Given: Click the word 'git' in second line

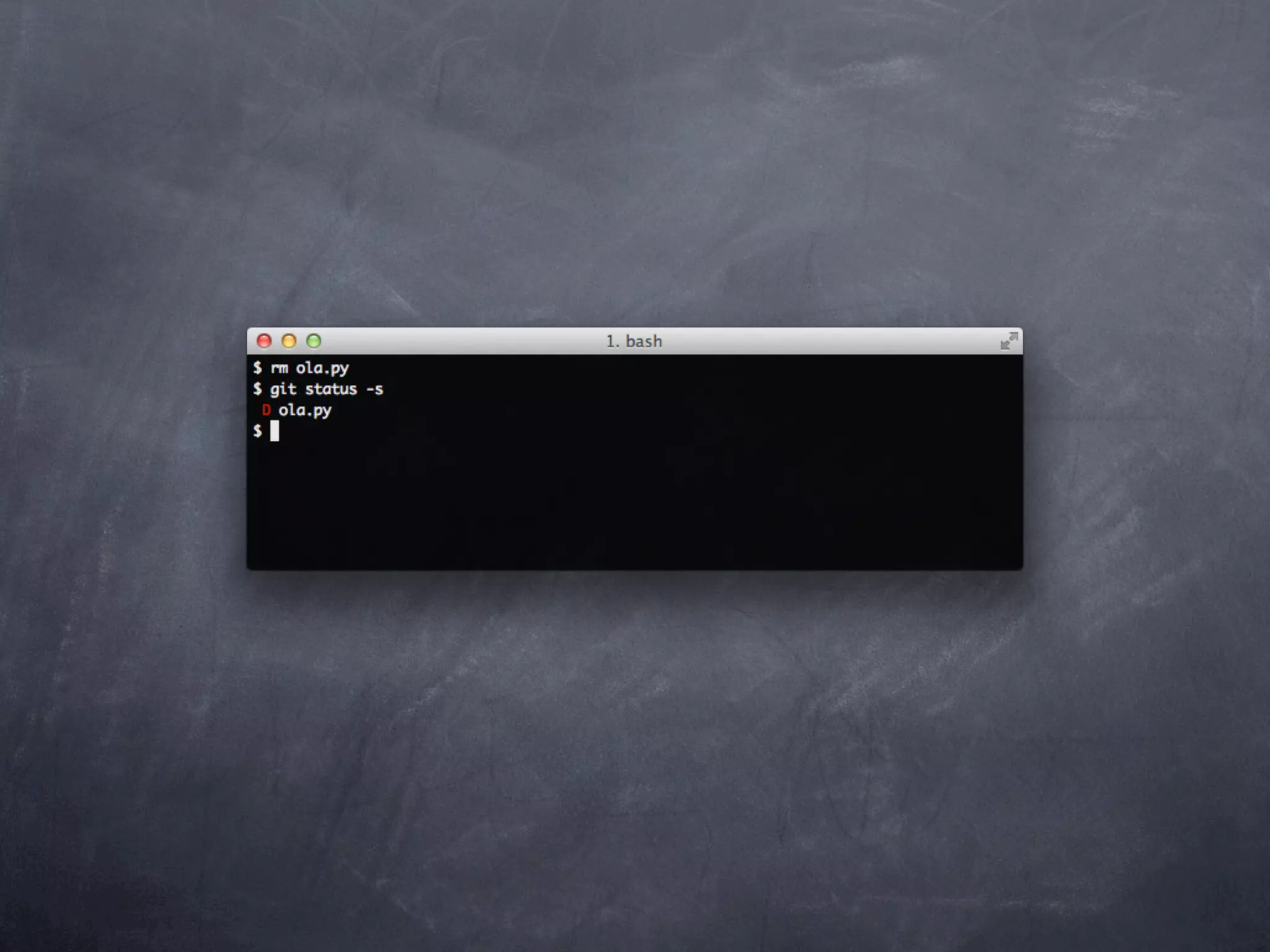Looking at the screenshot, I should [x=283, y=389].
